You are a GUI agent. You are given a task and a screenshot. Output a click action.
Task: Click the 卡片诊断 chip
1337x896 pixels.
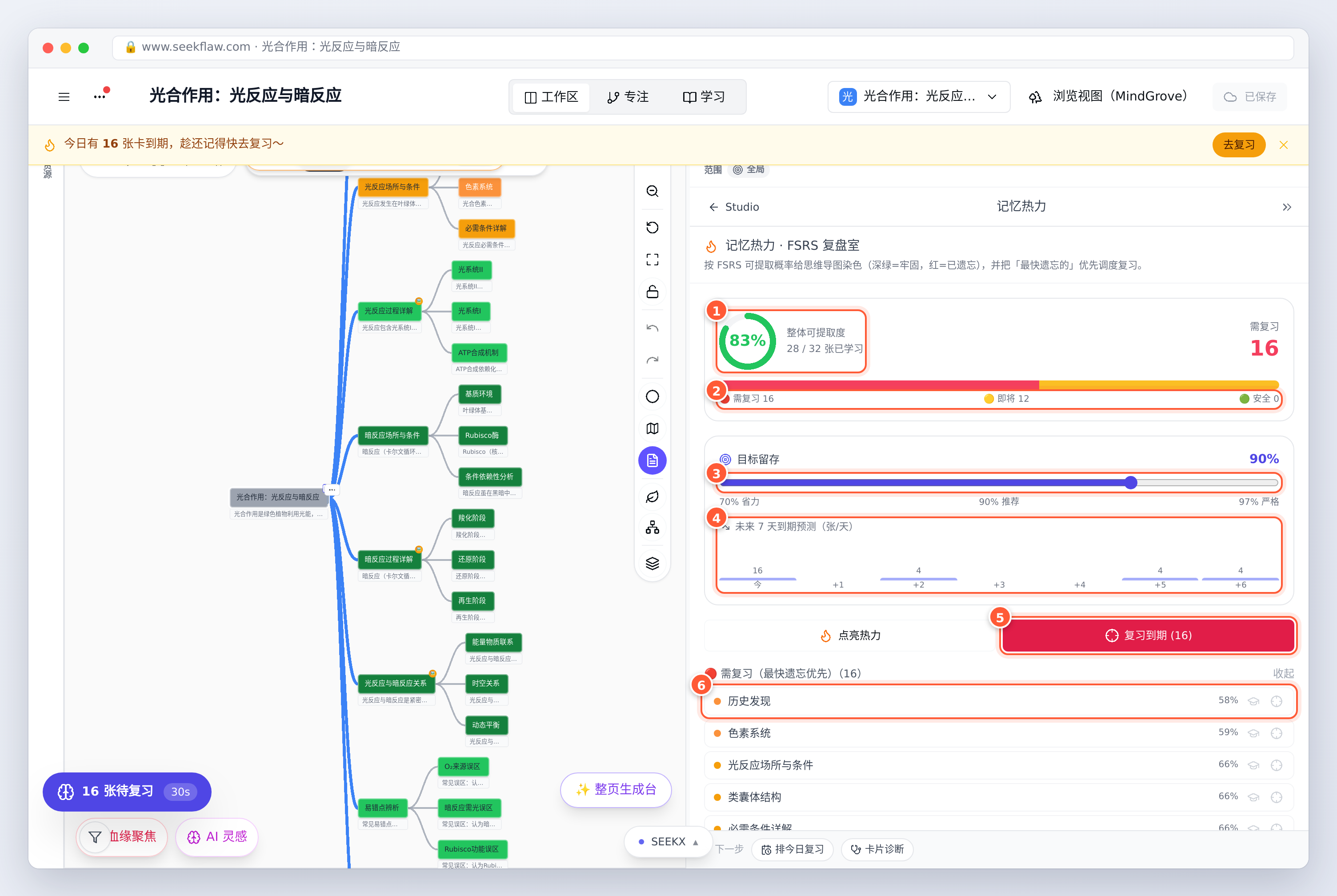tap(877, 849)
